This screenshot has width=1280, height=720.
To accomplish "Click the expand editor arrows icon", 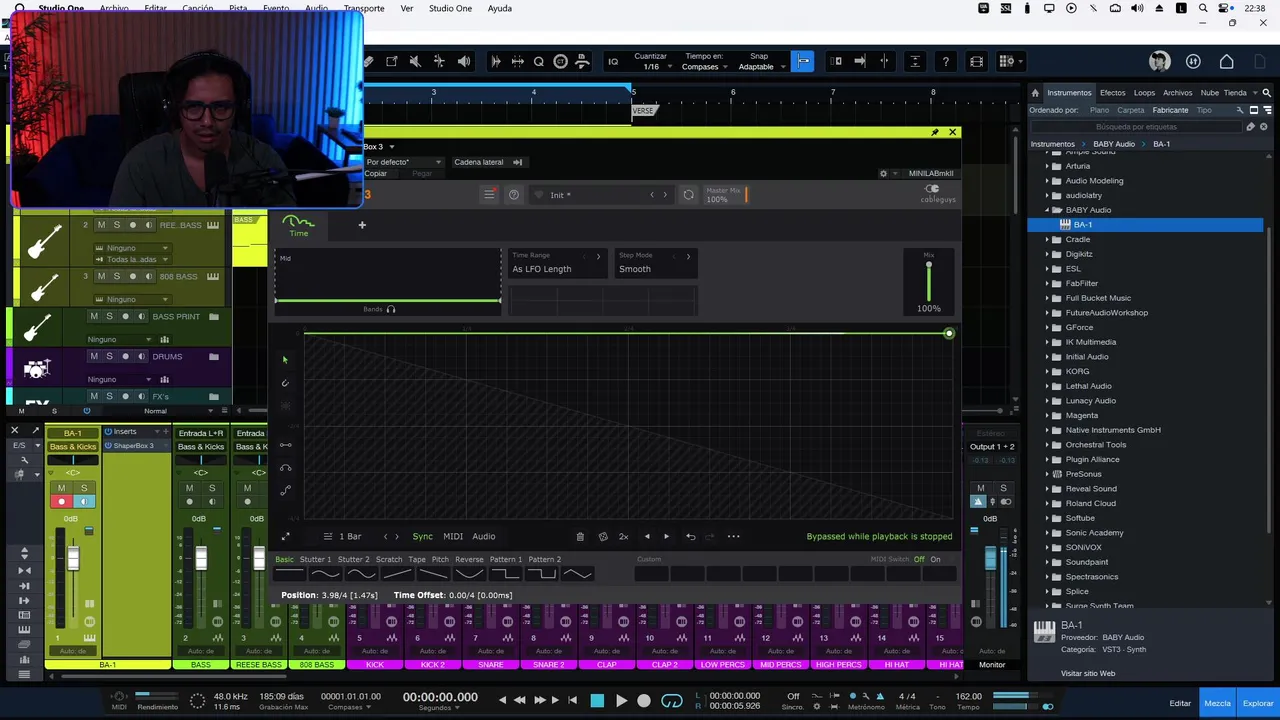I will pos(285,537).
